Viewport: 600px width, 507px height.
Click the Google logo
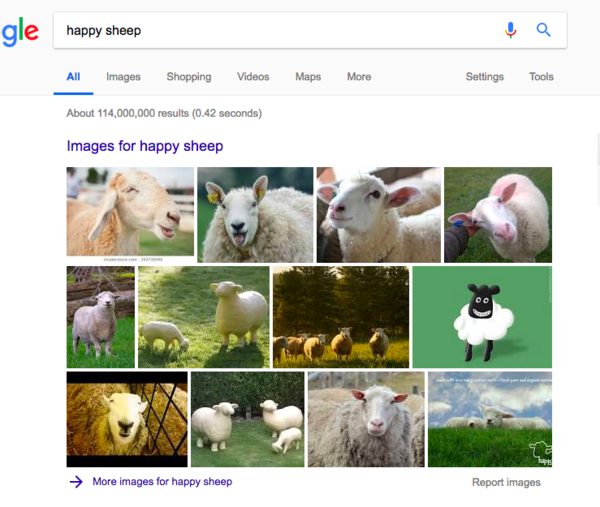pyautogui.click(x=19, y=32)
